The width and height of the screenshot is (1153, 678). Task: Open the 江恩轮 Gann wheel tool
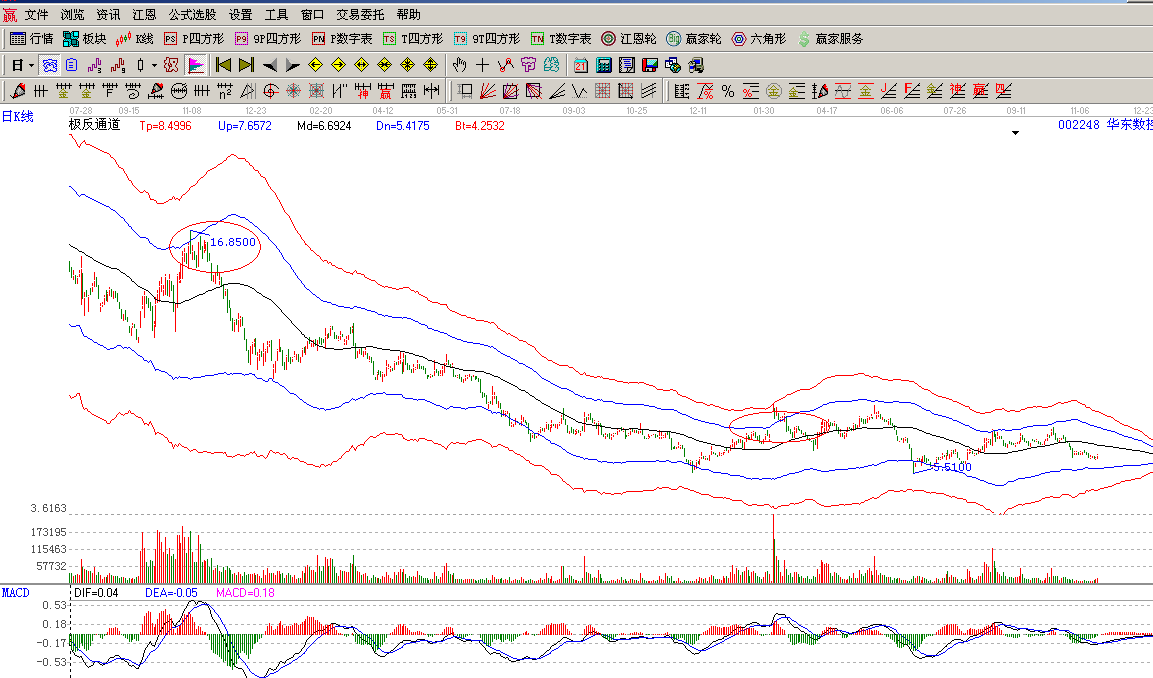[628, 39]
